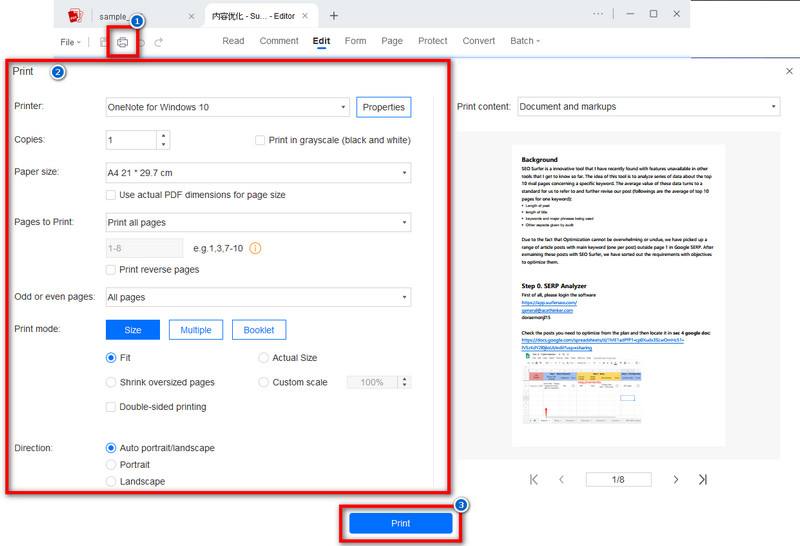
Task: Switch to the Read tab
Action: point(233,41)
